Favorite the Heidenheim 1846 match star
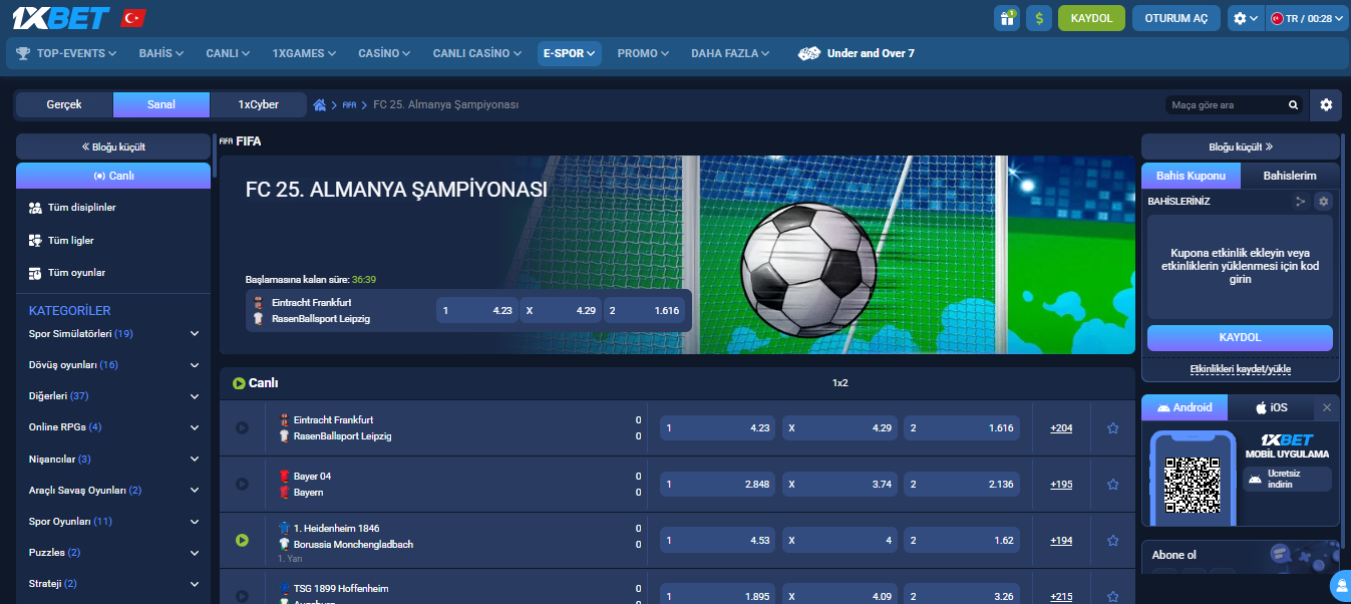The height and width of the screenshot is (604, 1351). pos(1112,540)
